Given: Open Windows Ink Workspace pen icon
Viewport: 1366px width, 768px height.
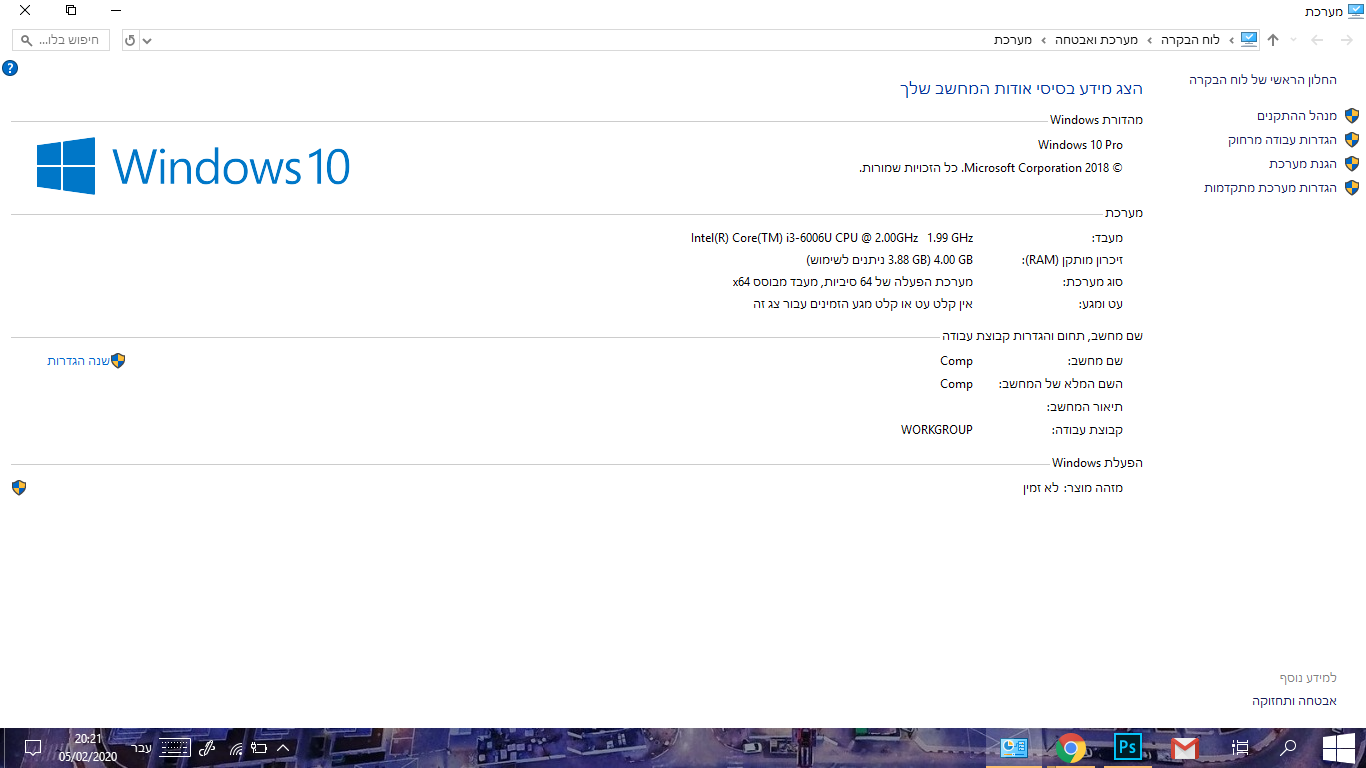Looking at the screenshot, I should [208, 748].
